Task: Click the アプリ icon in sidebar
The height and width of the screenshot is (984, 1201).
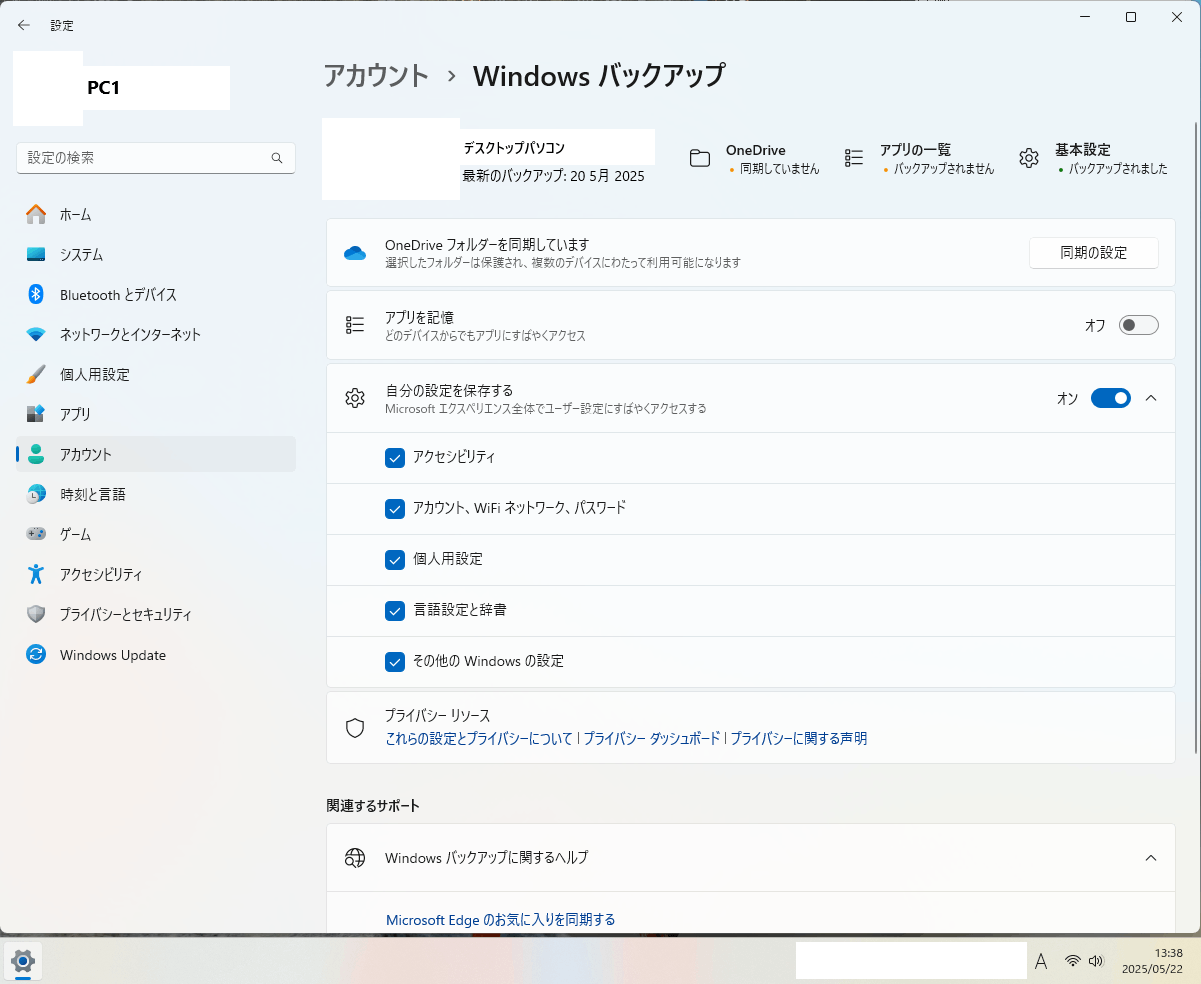Action: coord(36,414)
